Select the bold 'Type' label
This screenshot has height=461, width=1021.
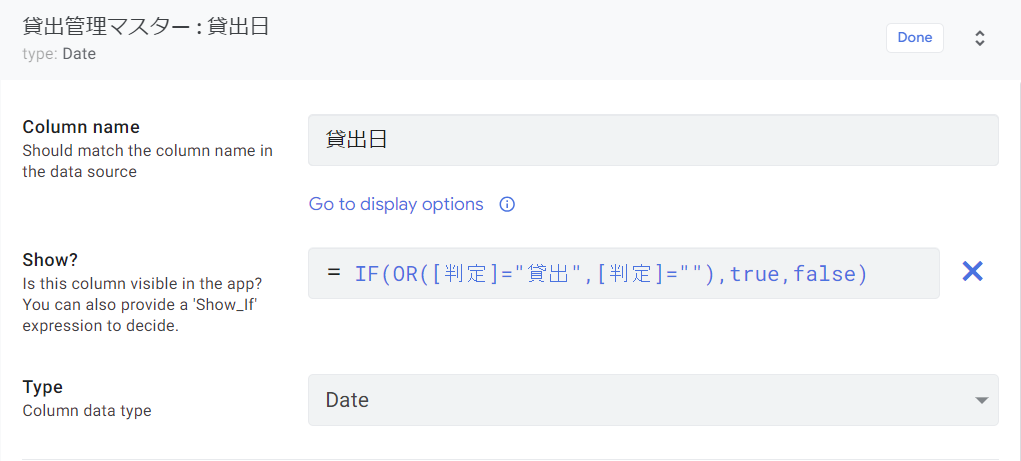42,387
